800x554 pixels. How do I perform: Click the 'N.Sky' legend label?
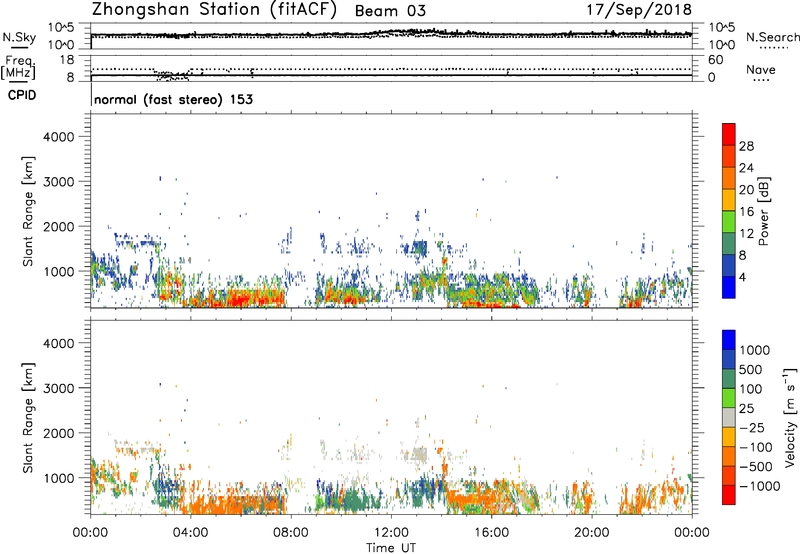coord(19,37)
